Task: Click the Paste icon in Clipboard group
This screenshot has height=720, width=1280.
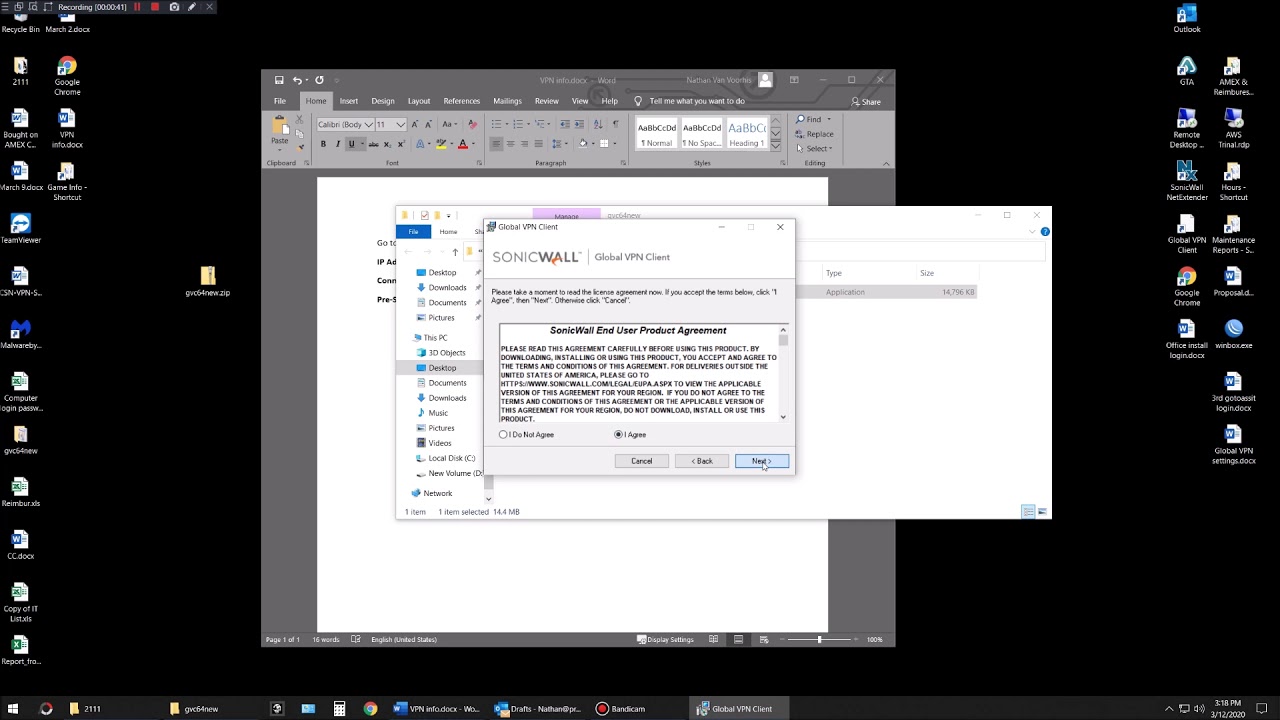Action: point(279,125)
